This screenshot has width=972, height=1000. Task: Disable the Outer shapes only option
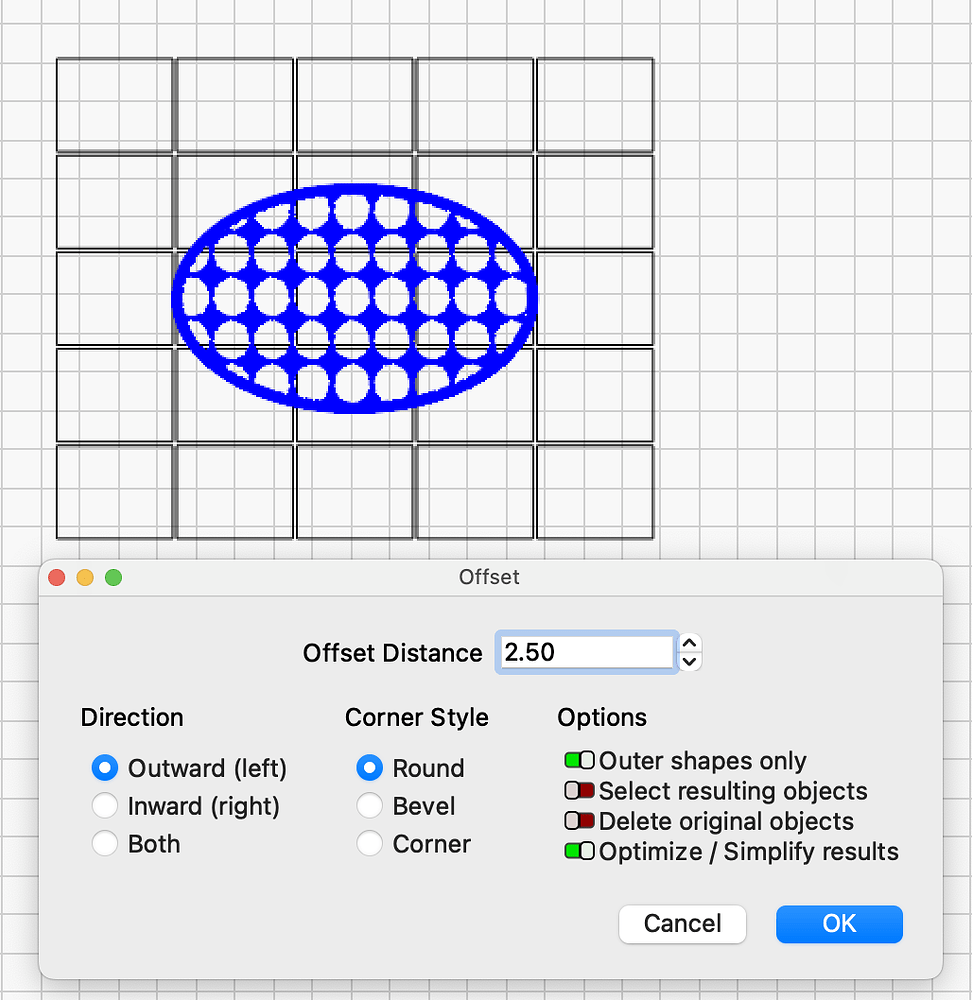[x=579, y=760]
